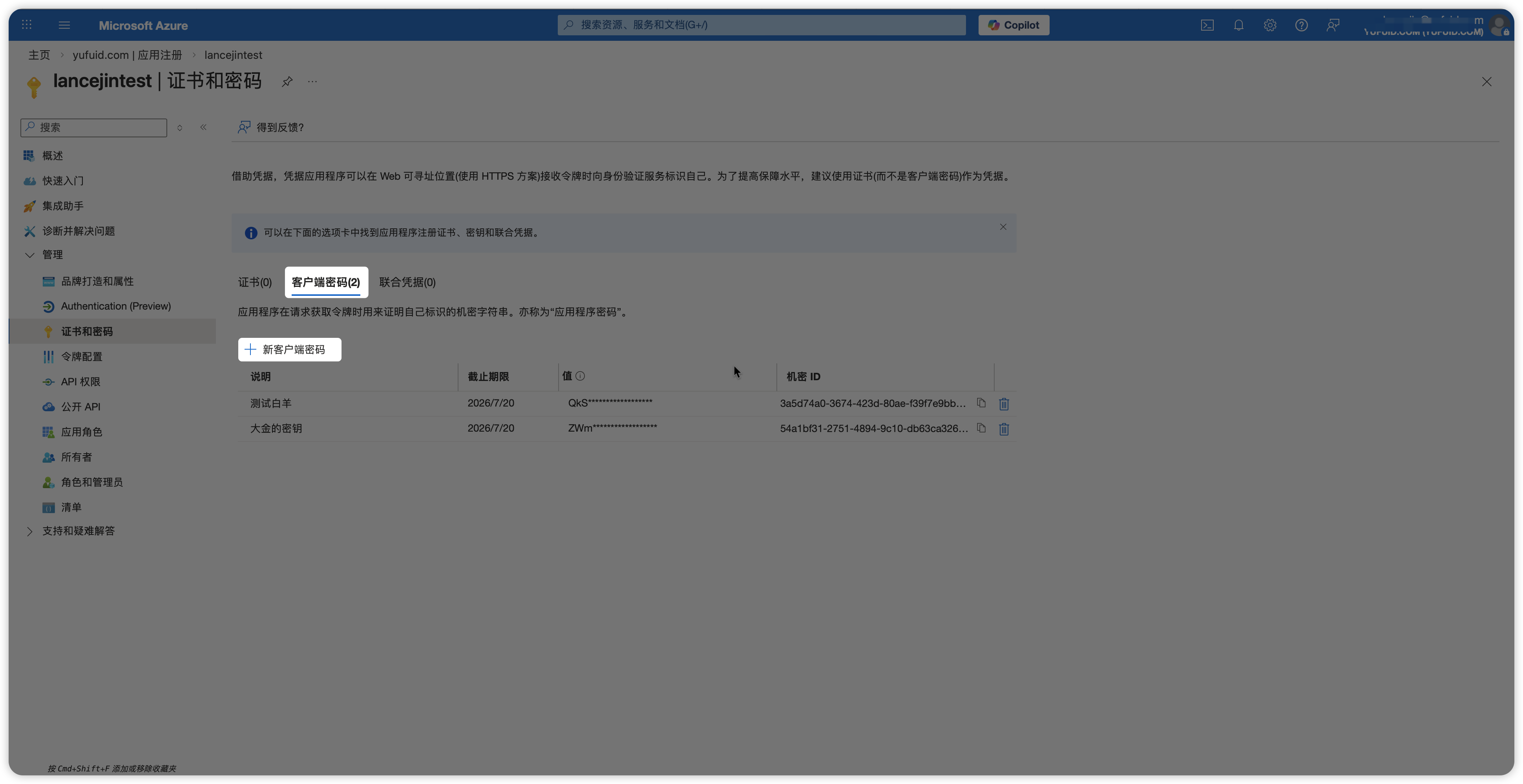The image size is (1523, 784).
Task: Dismiss the blue info banner
Action: 1003,227
